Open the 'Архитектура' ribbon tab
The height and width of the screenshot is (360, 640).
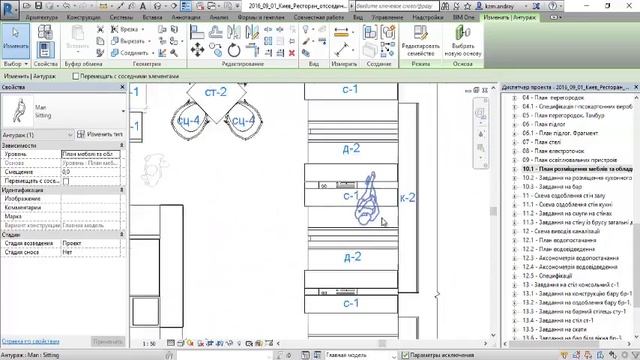(42, 18)
